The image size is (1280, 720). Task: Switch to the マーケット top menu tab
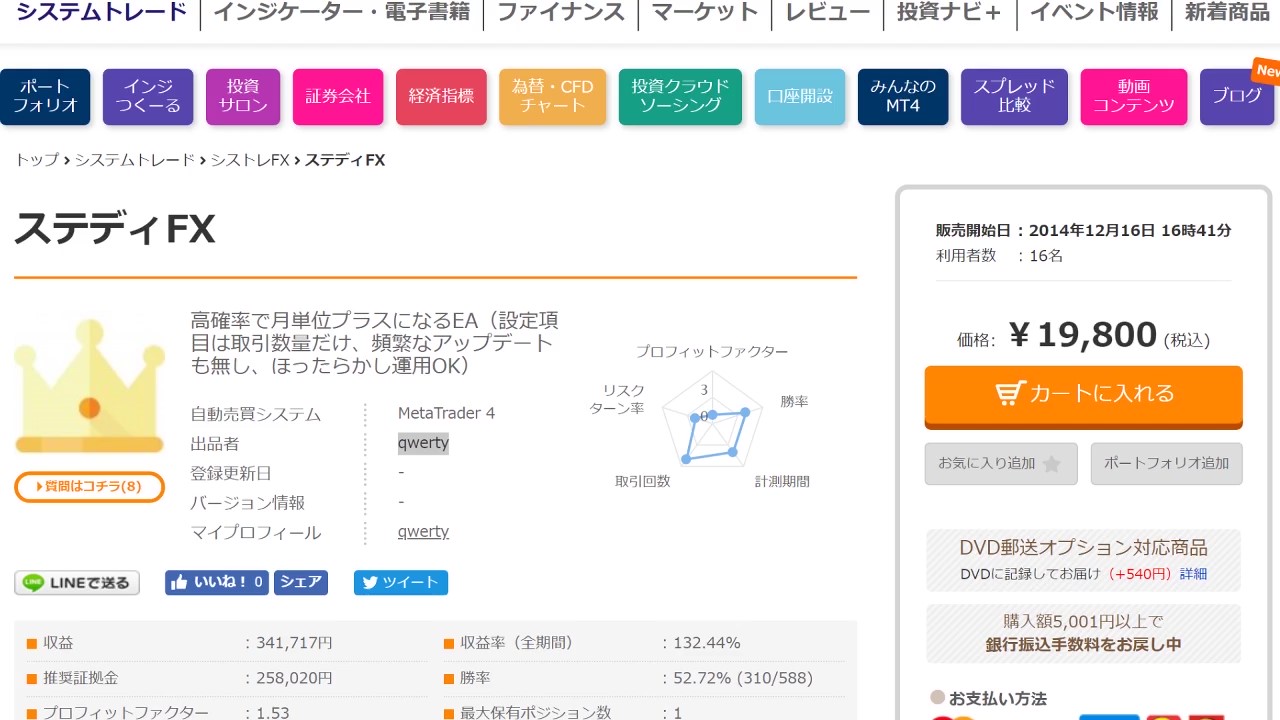coord(705,13)
